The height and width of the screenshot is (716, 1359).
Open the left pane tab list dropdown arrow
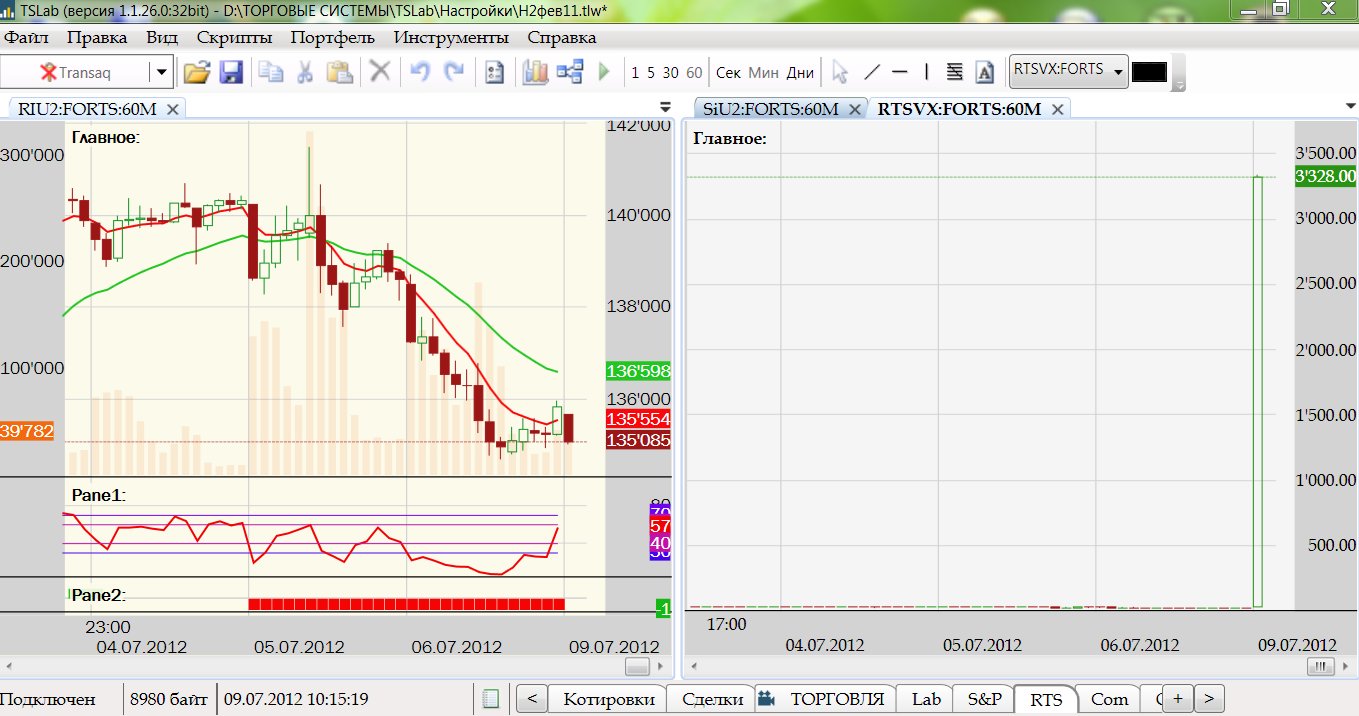[666, 107]
